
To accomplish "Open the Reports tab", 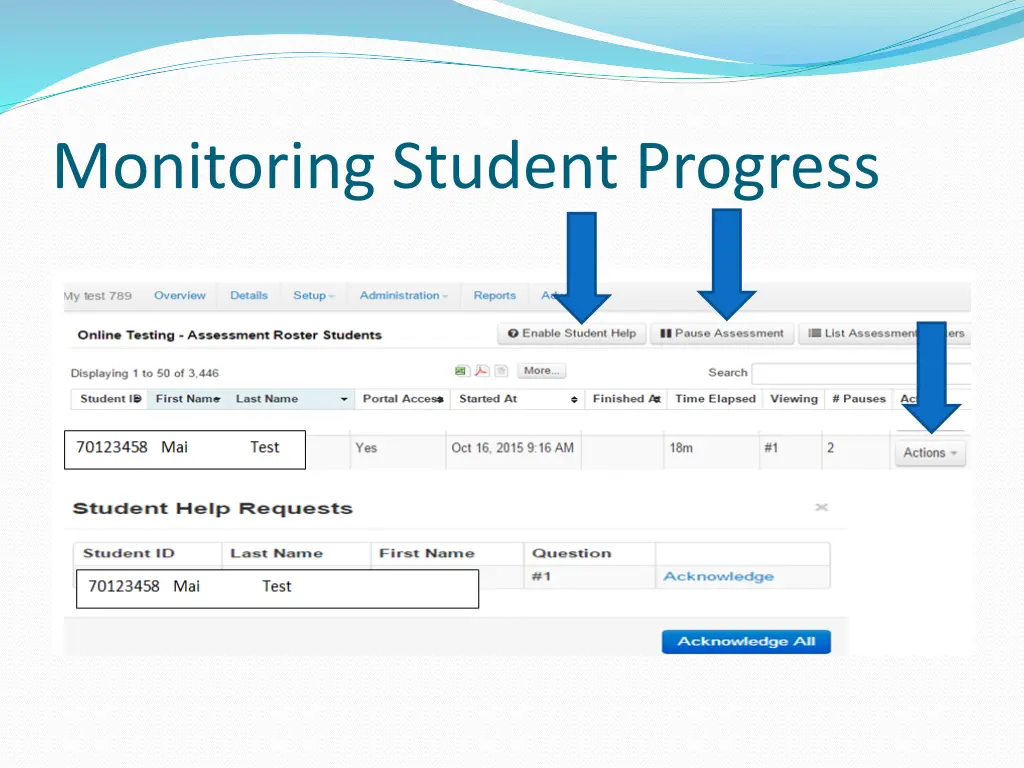I will pyautogui.click(x=494, y=295).
